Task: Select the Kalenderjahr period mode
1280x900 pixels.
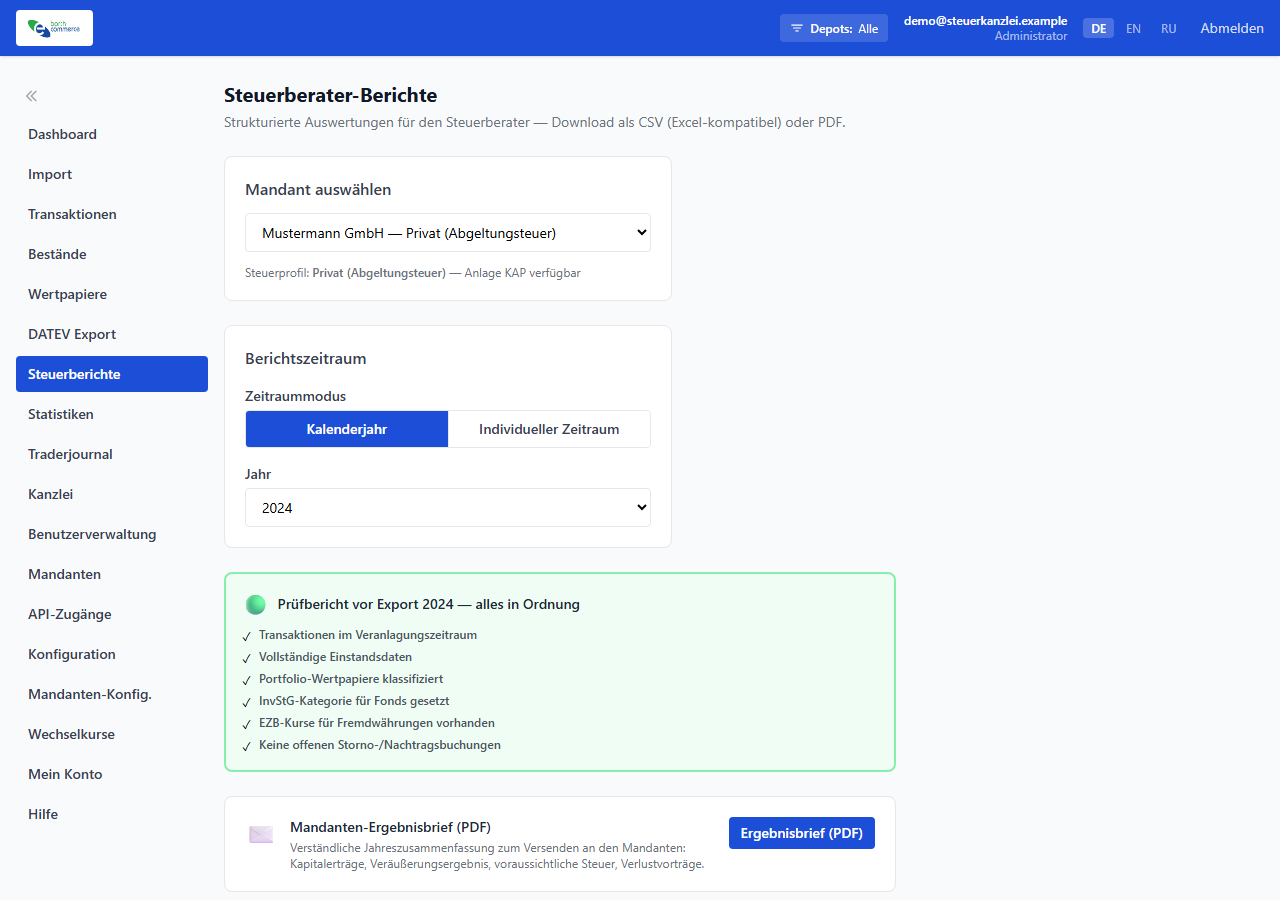Action: 347,429
